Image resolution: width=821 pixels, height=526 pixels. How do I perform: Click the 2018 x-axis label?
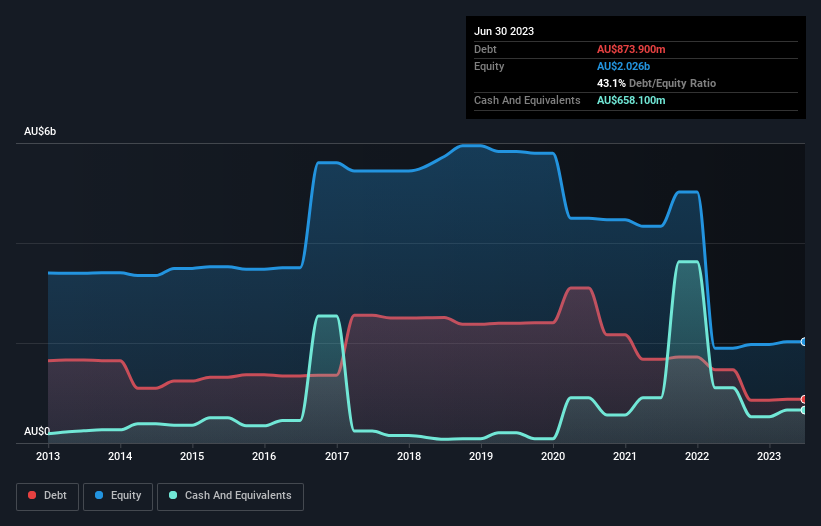point(409,456)
